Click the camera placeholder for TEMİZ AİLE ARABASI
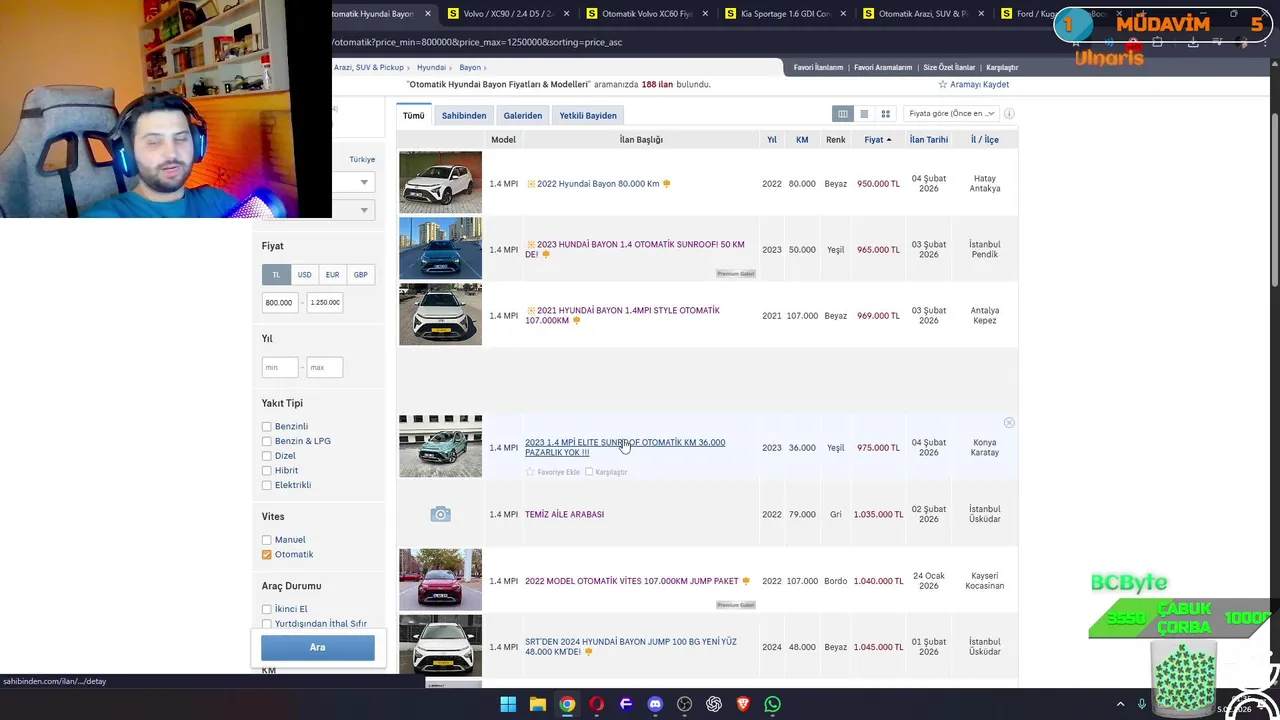Screen dimensions: 1280x720 (x=440, y=514)
